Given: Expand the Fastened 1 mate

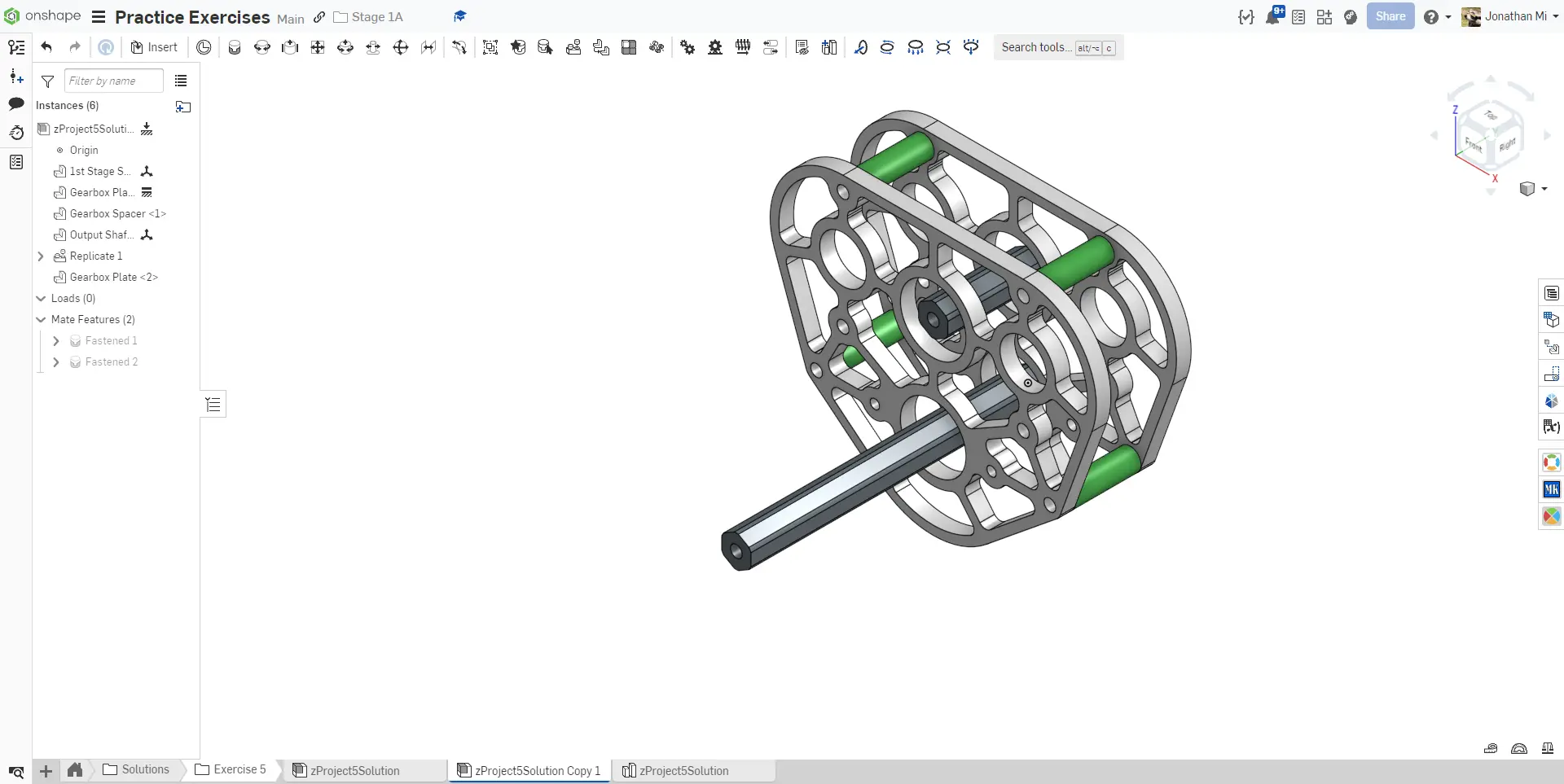Looking at the screenshot, I should 55,341.
